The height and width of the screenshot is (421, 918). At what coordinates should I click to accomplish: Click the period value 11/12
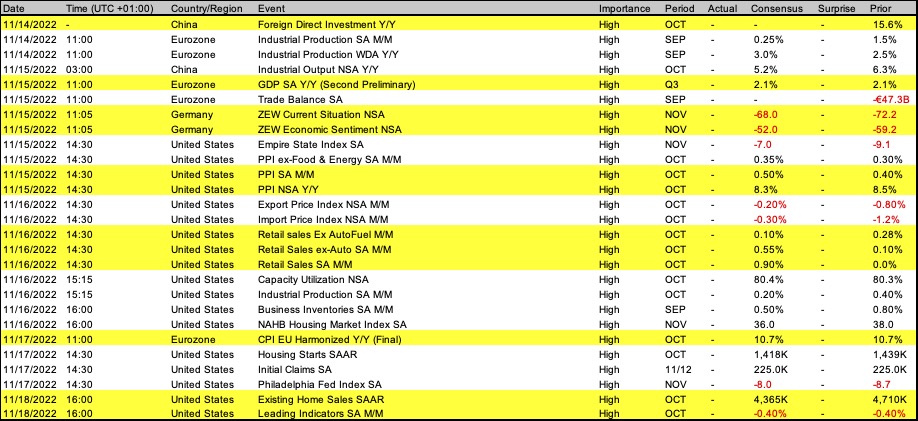coord(676,369)
